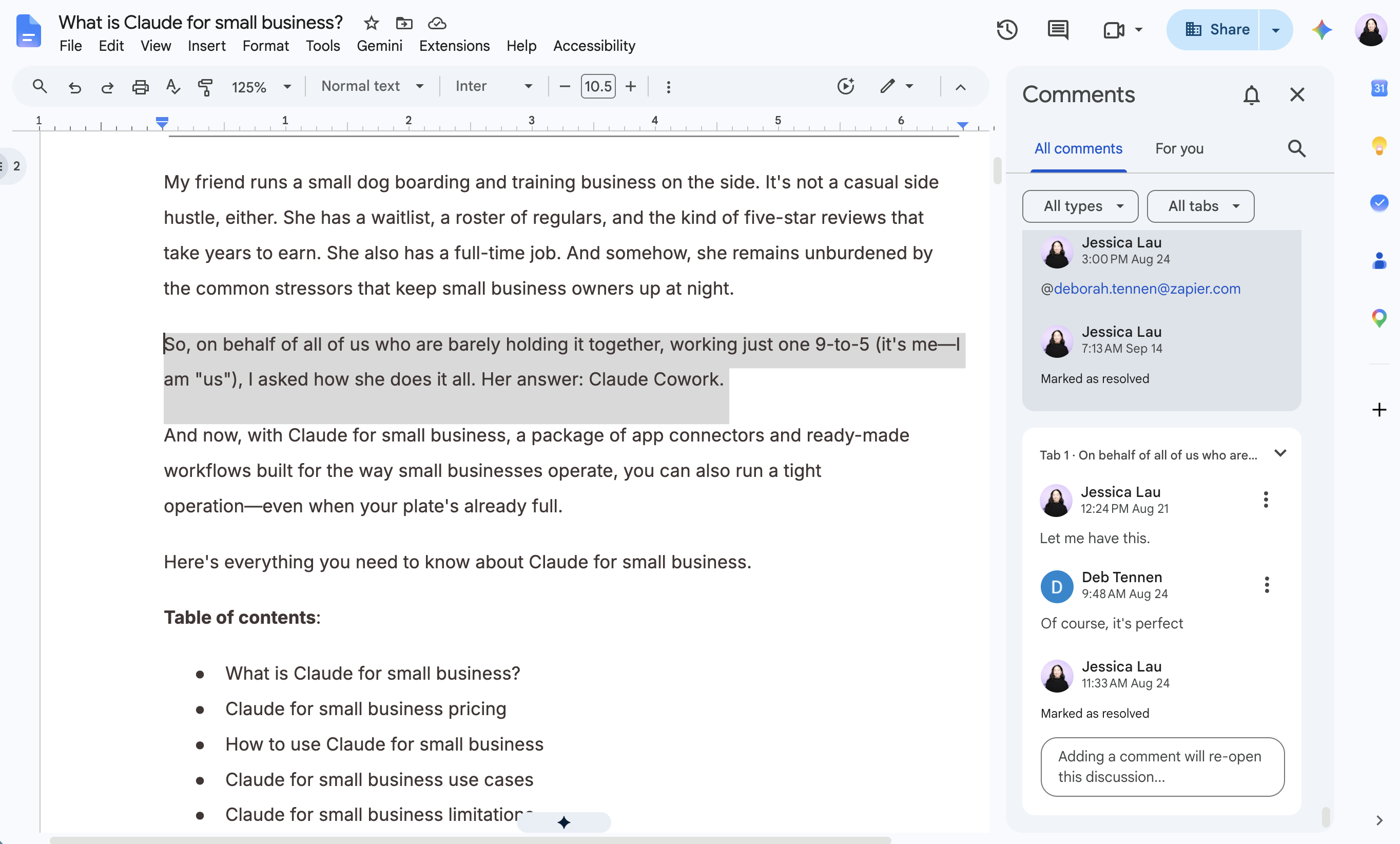Open Inter font dropdown
This screenshot has width=1400, height=844.
pos(493,86)
